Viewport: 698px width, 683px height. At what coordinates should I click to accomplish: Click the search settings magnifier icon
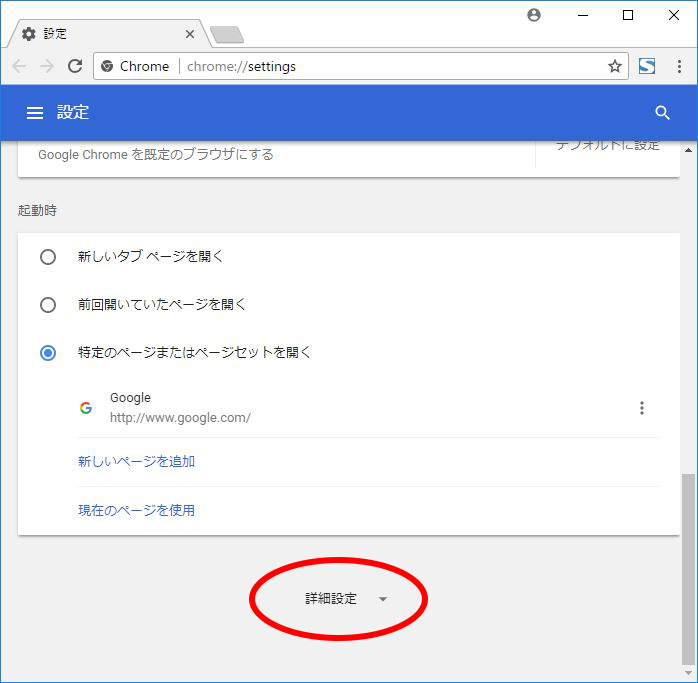[x=662, y=113]
